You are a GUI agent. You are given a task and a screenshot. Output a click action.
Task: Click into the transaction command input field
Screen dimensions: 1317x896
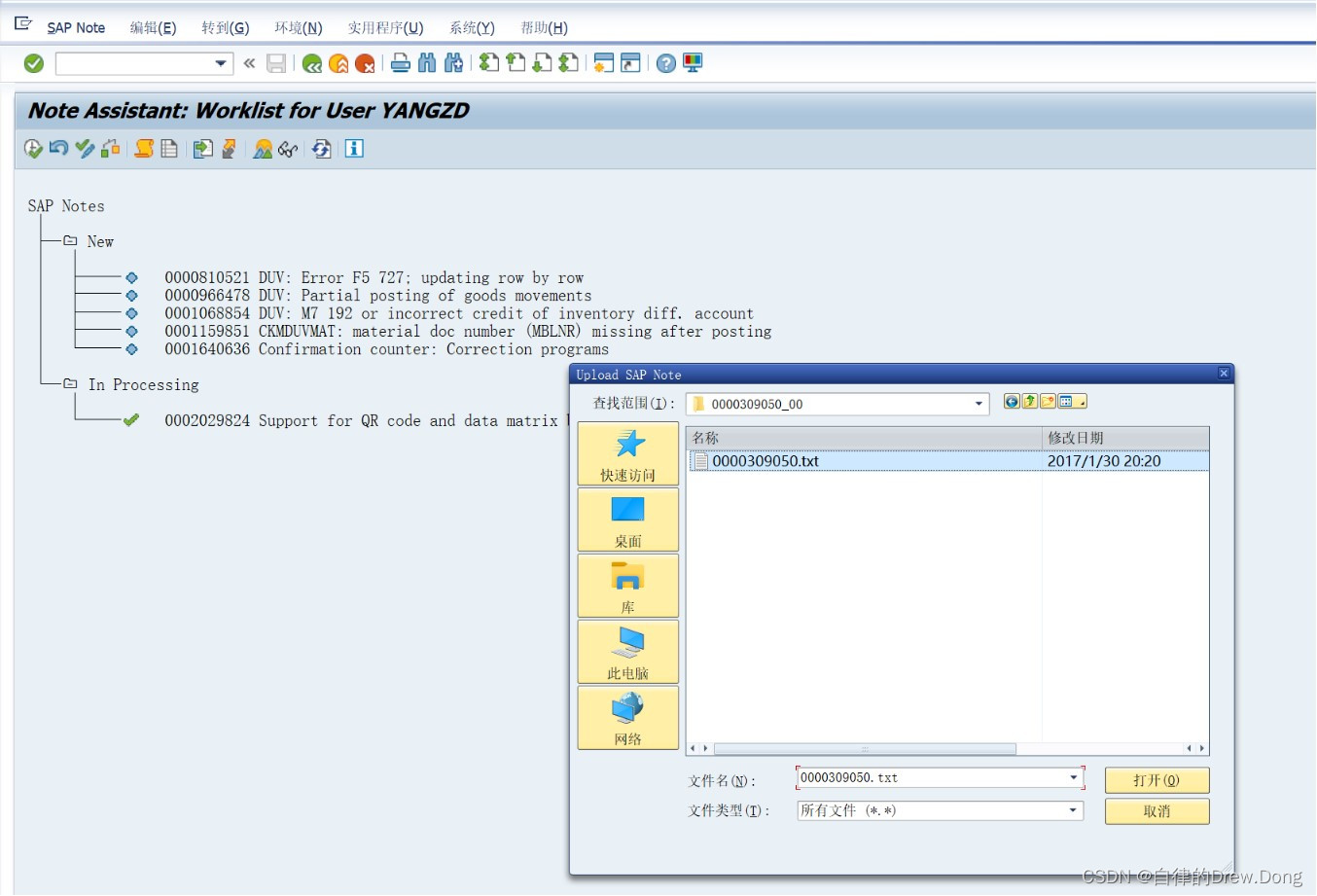tap(134, 63)
